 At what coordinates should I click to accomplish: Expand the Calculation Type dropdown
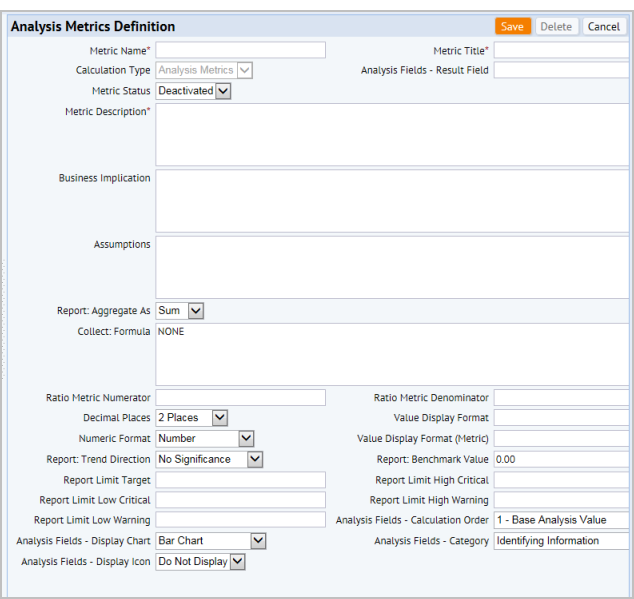pyautogui.click(x=204, y=70)
